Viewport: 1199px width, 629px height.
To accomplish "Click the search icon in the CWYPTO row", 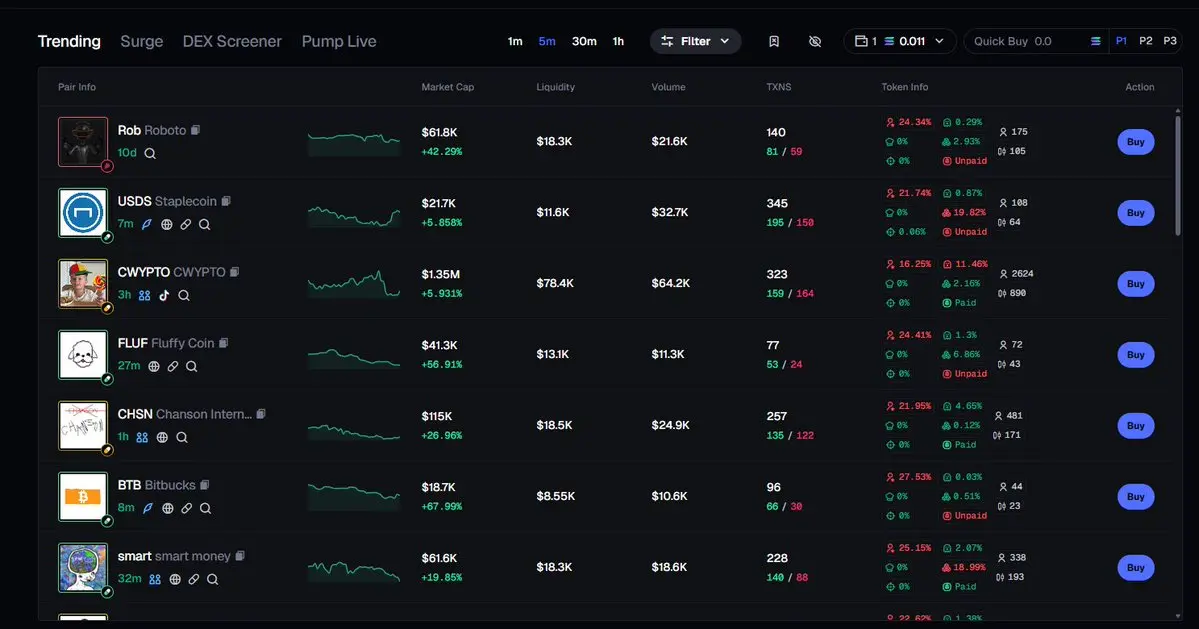I will 184,296.
